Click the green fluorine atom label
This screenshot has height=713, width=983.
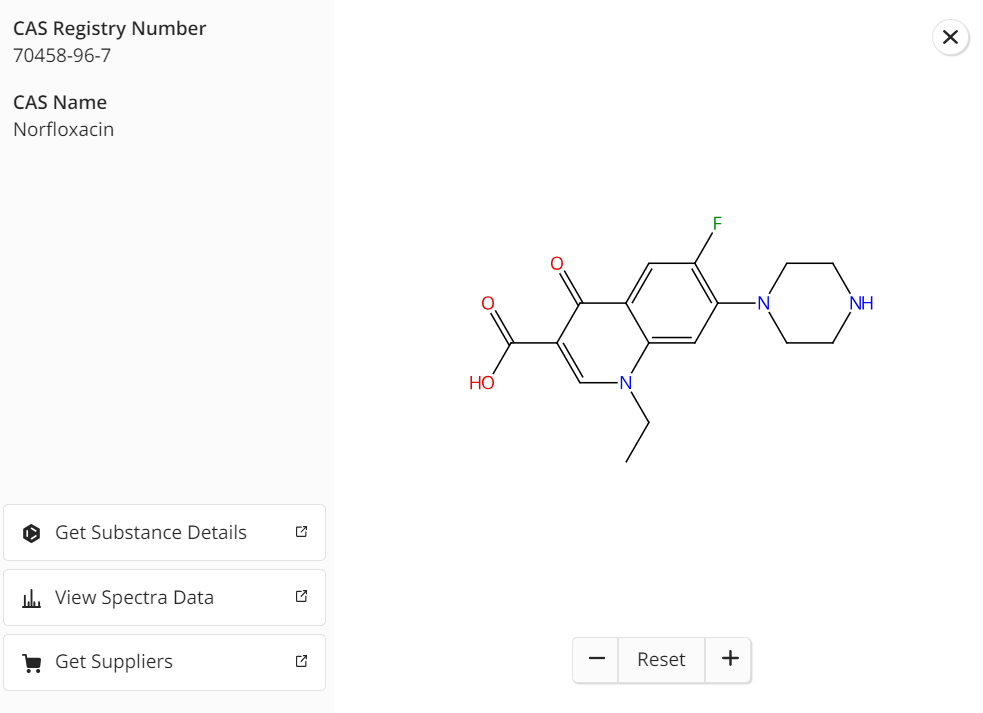[x=717, y=223]
